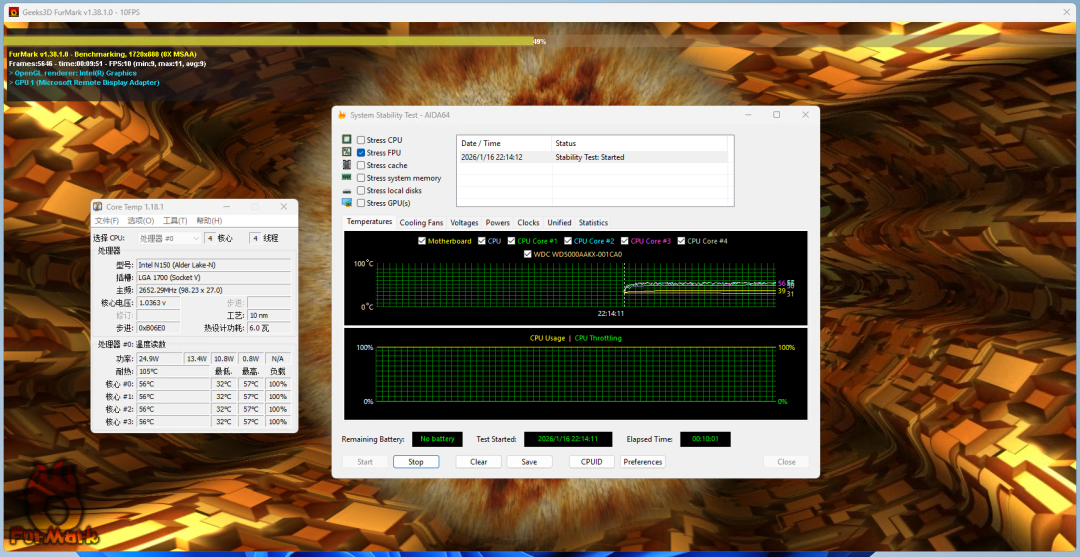This screenshot has width=1080, height=557.
Task: Enable the Stress CPU checkbox
Action: [x=361, y=140]
